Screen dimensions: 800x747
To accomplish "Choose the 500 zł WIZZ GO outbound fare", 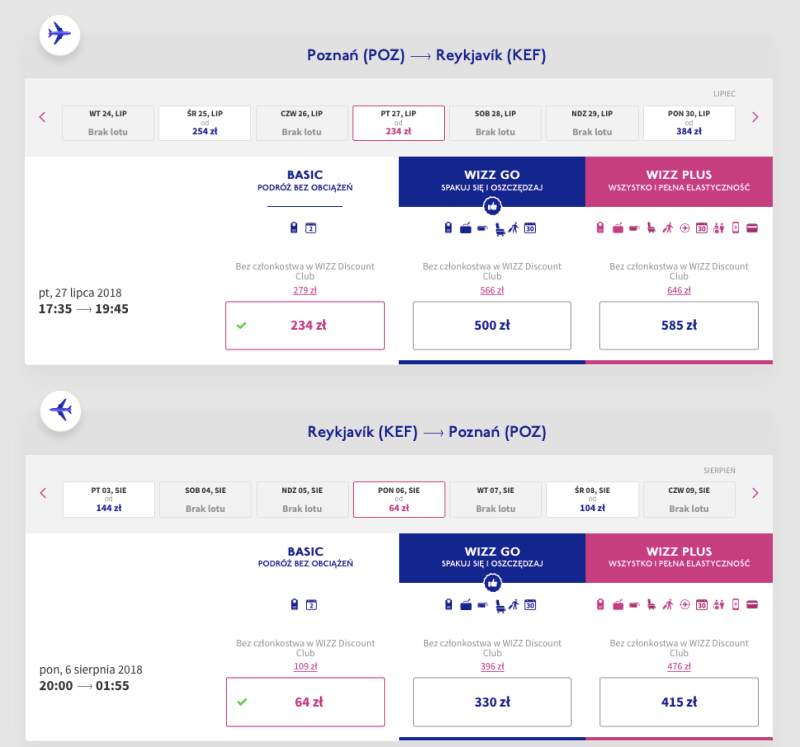I will (492, 326).
